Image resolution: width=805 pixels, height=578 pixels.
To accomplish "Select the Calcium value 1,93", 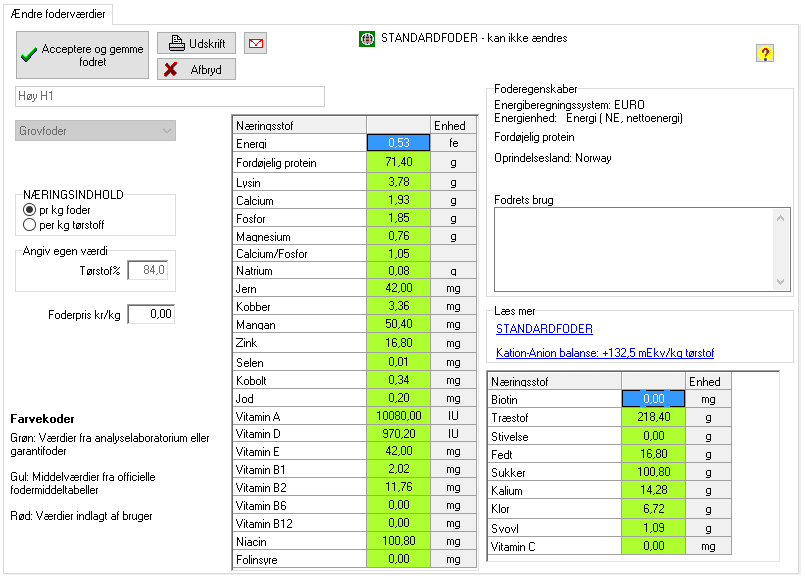I will click(x=398, y=200).
